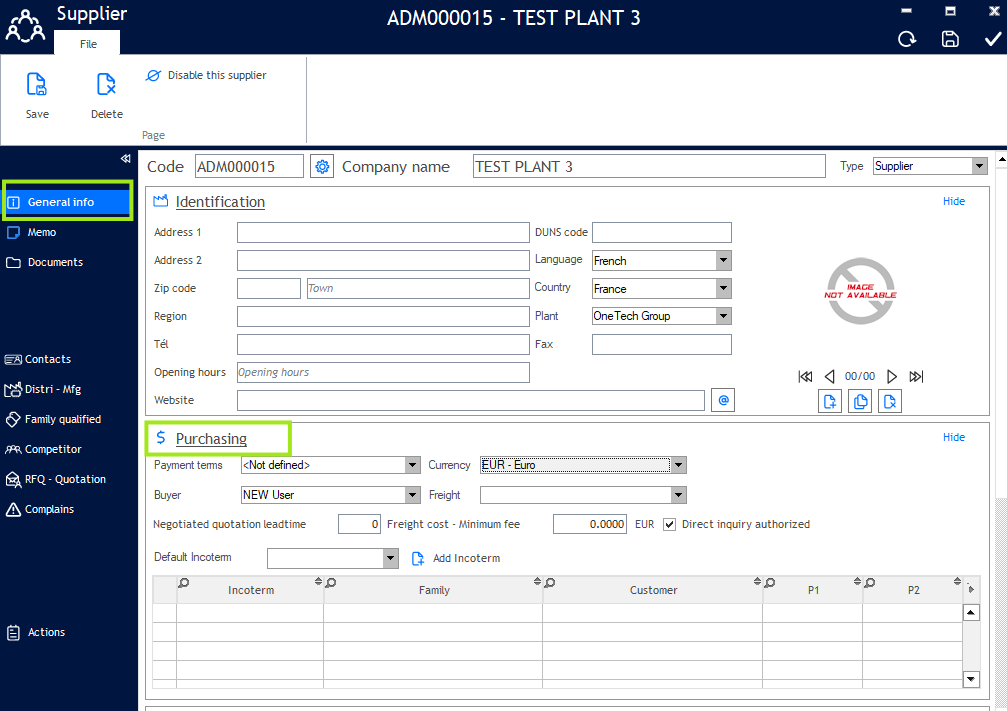Click the gear icon beside the Code field

point(322,166)
